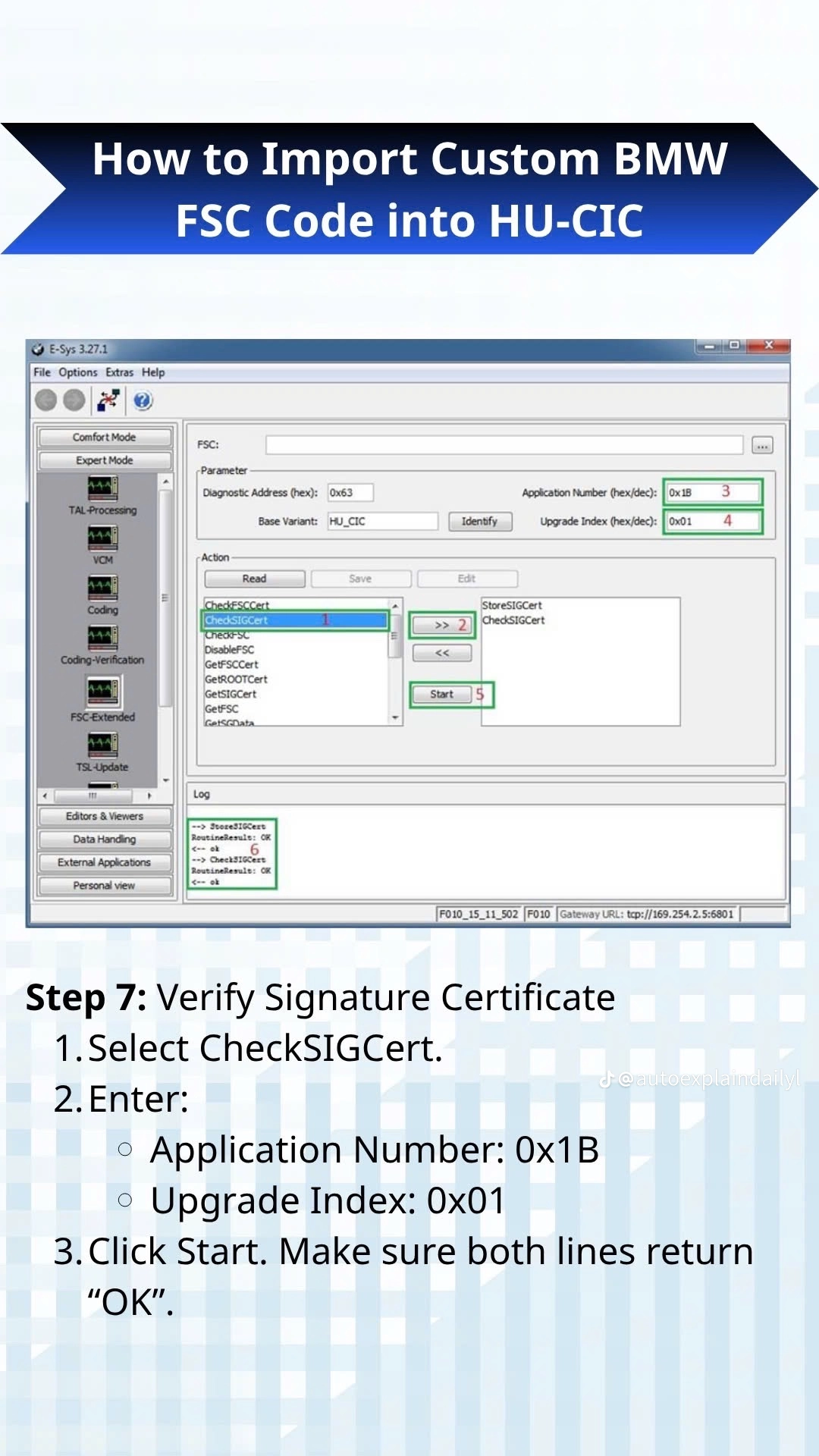Click the blue help question mark icon
Screen dimensions: 819x1456
[143, 400]
